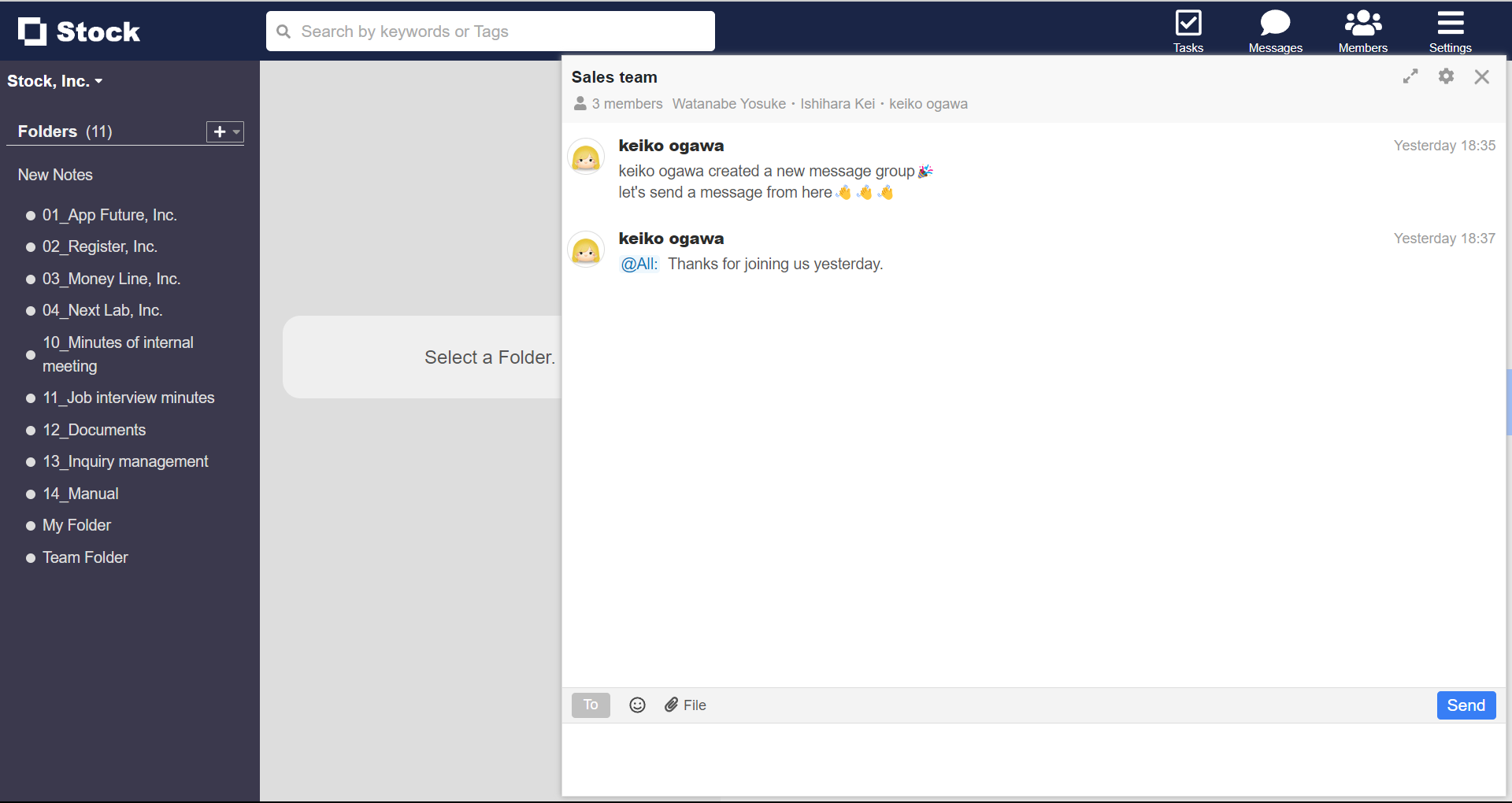
Task: Select the Team Folder
Action: [x=84, y=557]
